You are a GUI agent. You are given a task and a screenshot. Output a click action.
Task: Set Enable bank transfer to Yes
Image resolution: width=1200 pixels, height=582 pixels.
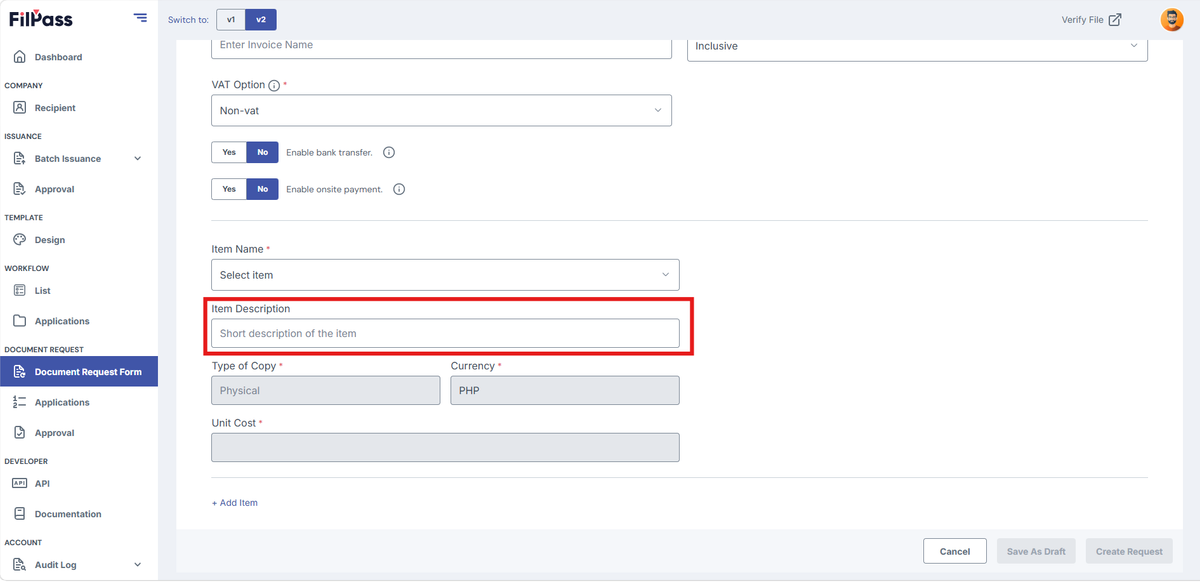[x=229, y=153]
